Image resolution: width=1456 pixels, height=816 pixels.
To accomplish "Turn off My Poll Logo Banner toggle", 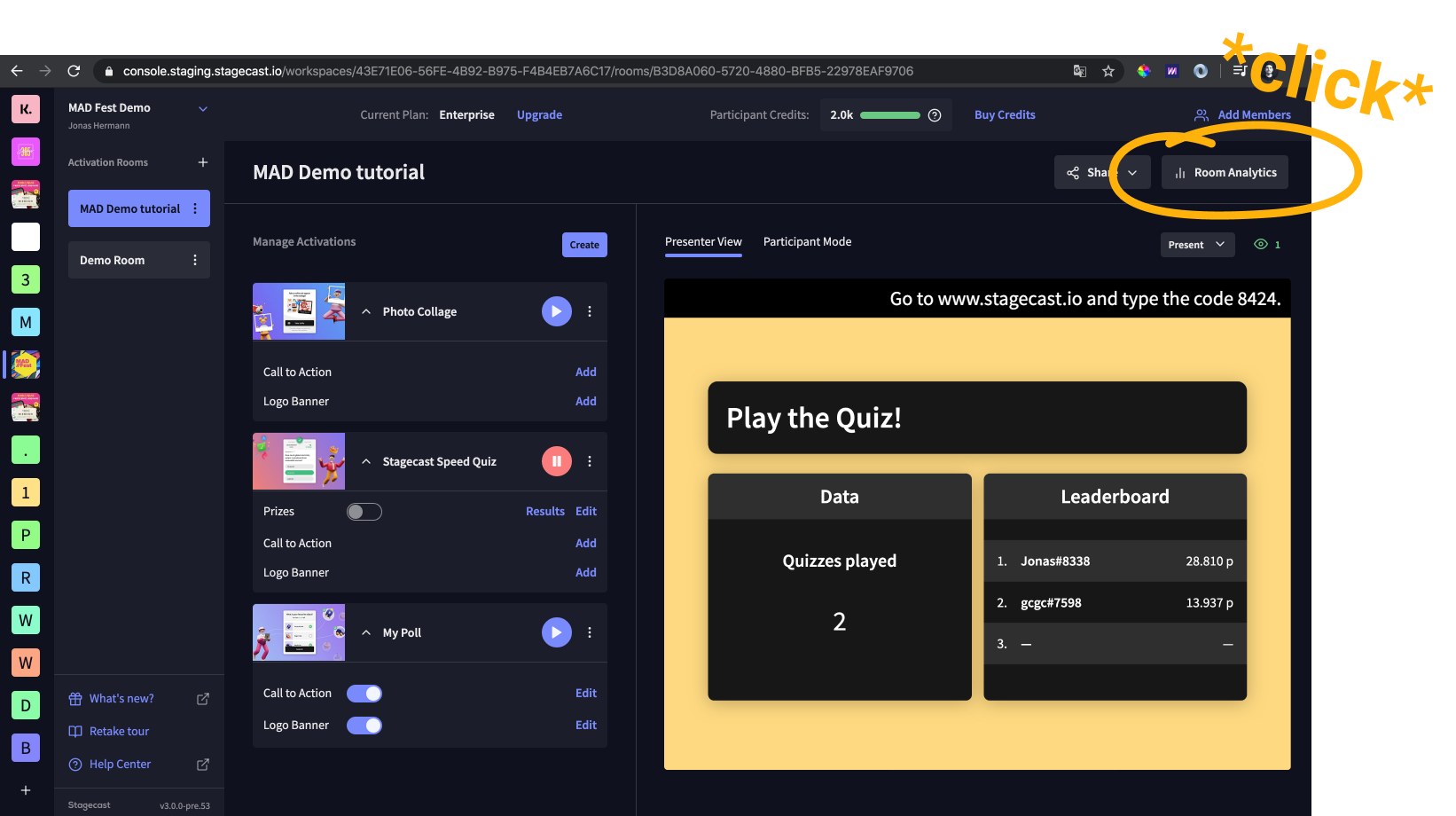I will tap(364, 726).
